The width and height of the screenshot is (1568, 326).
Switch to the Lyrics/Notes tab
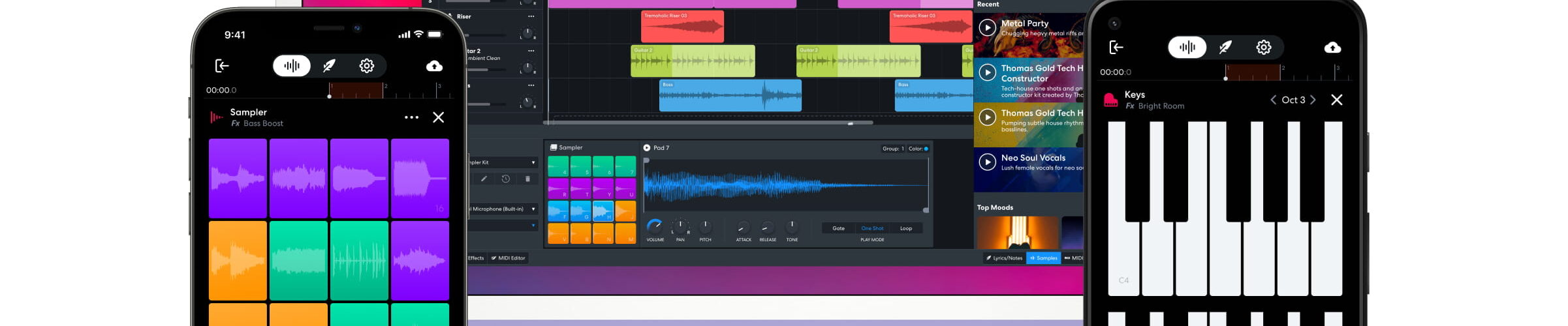[1004, 258]
